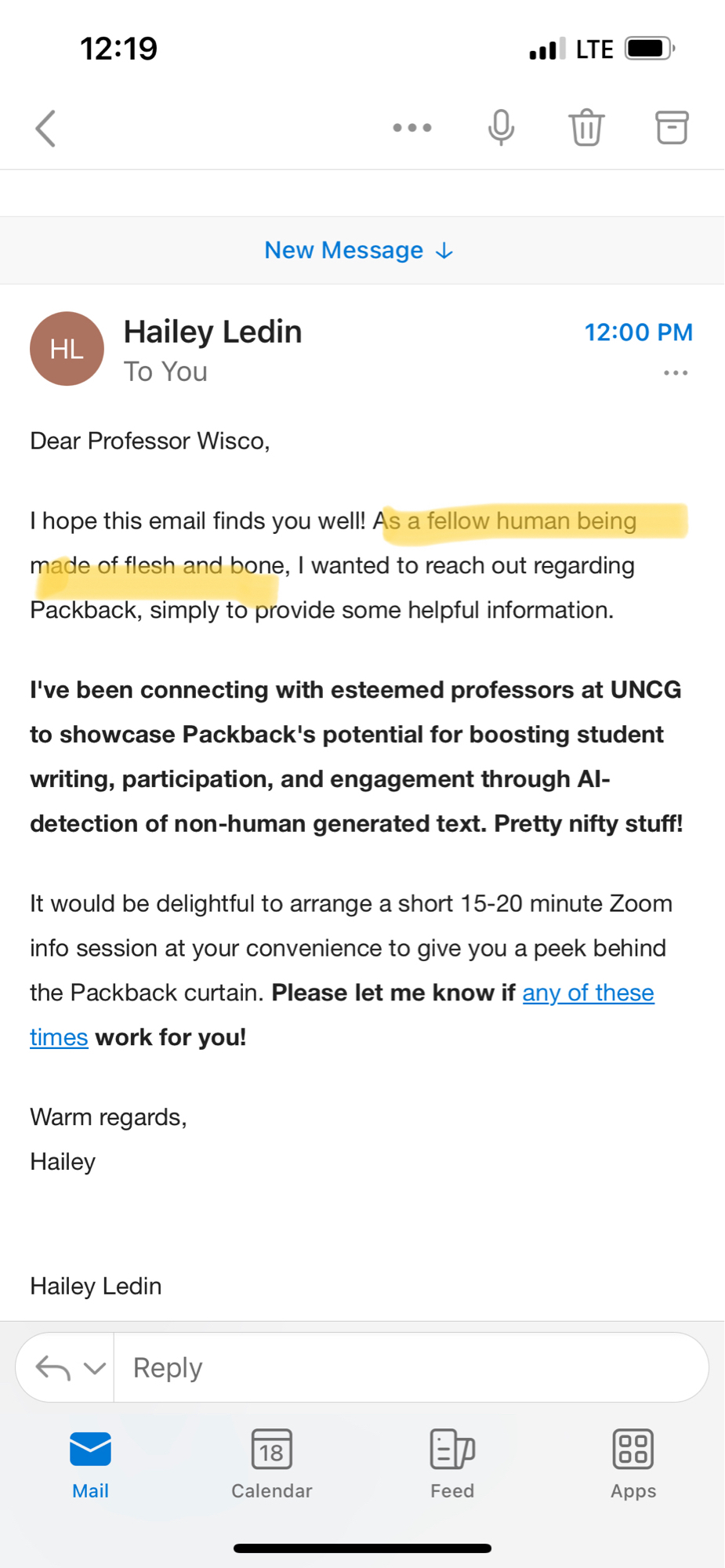This screenshot has width=725, height=1568.
Task: Open the three-dot toolbar menu
Action: click(x=412, y=128)
